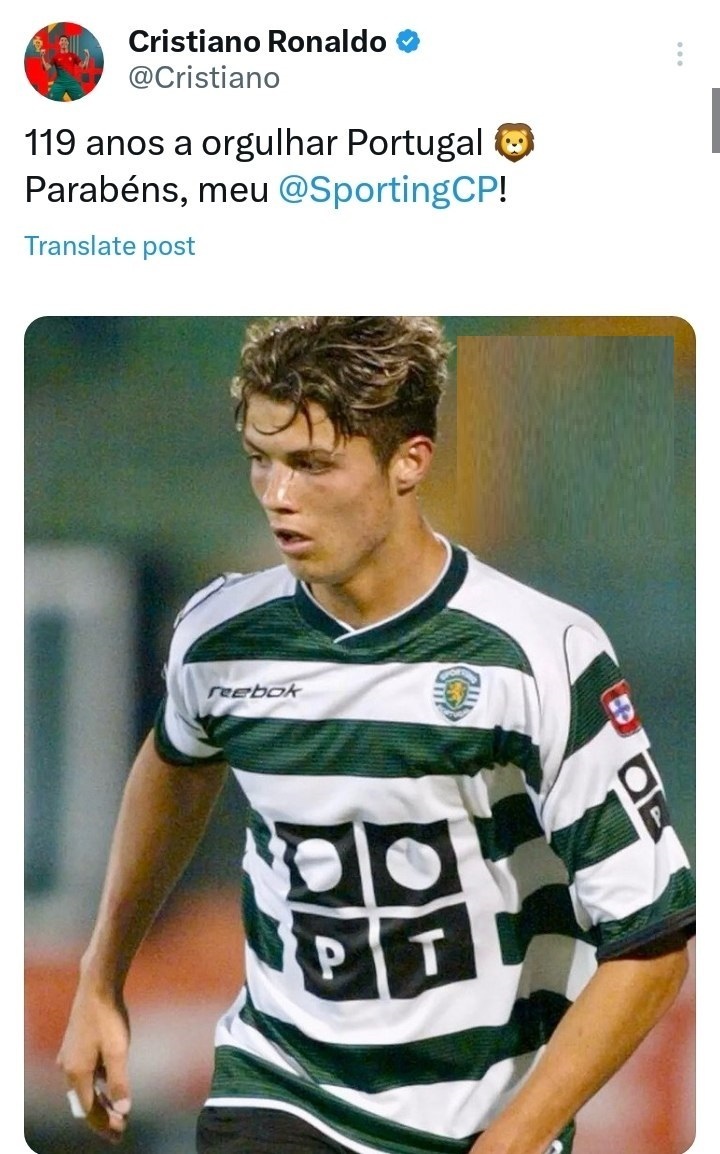Click the words 'Parabéns, meu'
This screenshot has width=720, height=1154.
(x=146, y=190)
